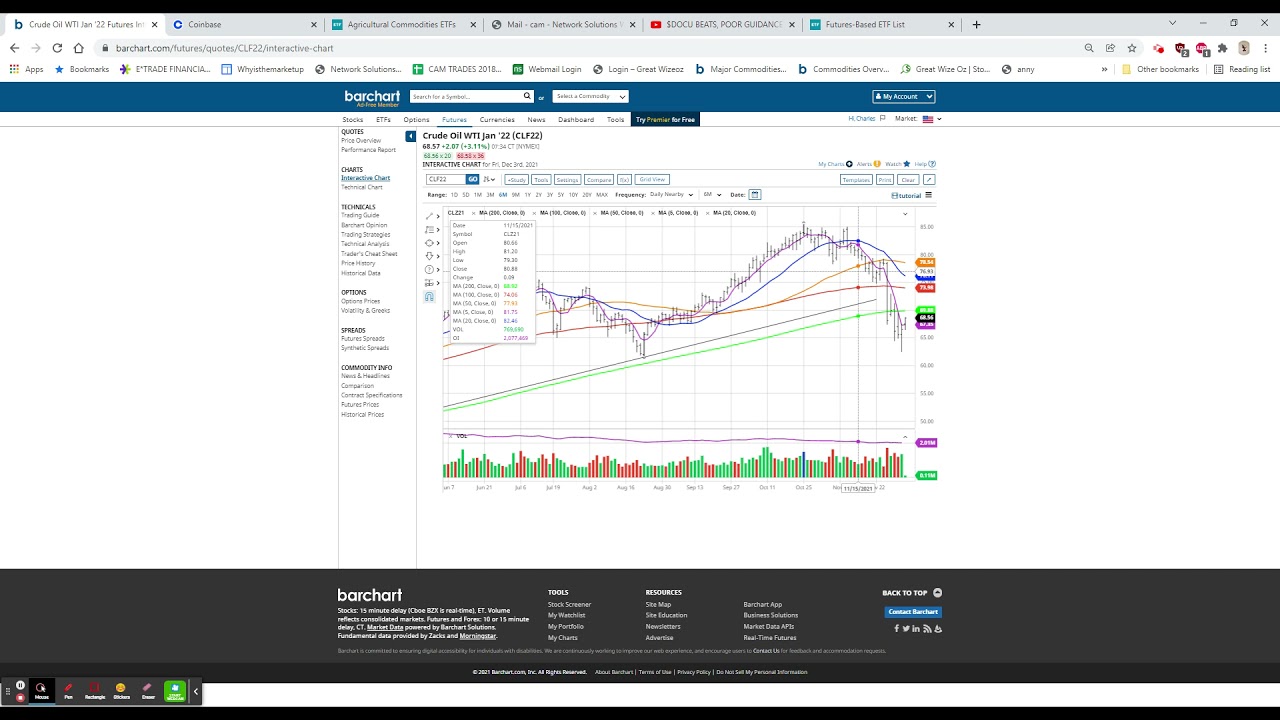Screen dimensions: 1280x720
Task: Remove the MA (20, Close, 0) study
Action: coord(707,213)
